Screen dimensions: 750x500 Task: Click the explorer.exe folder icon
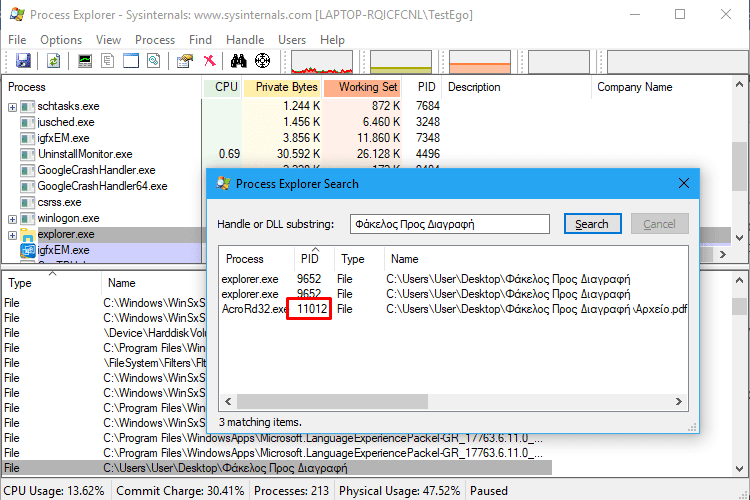28,235
